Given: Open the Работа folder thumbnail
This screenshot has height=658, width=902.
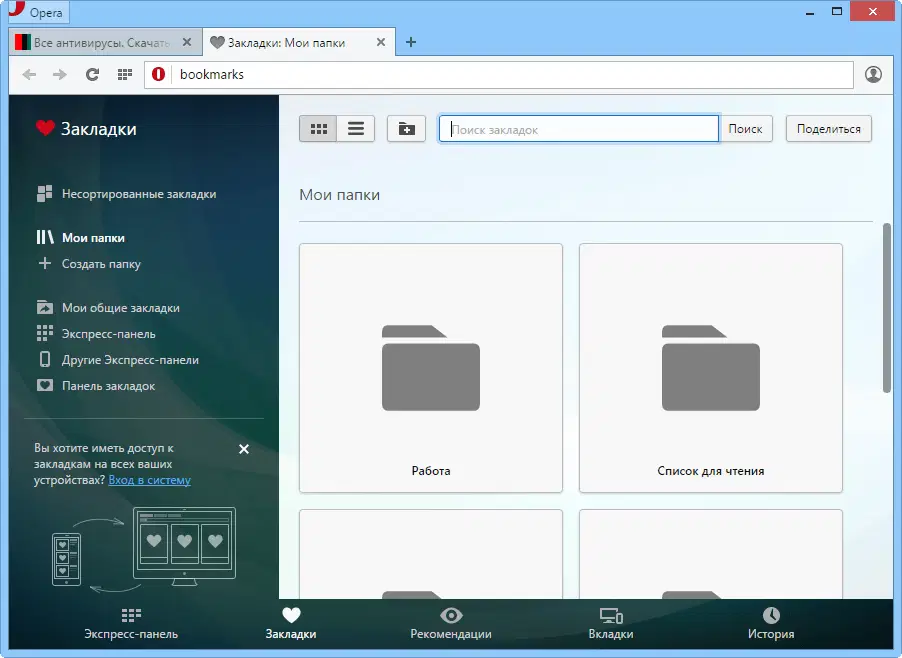Looking at the screenshot, I should (430, 367).
